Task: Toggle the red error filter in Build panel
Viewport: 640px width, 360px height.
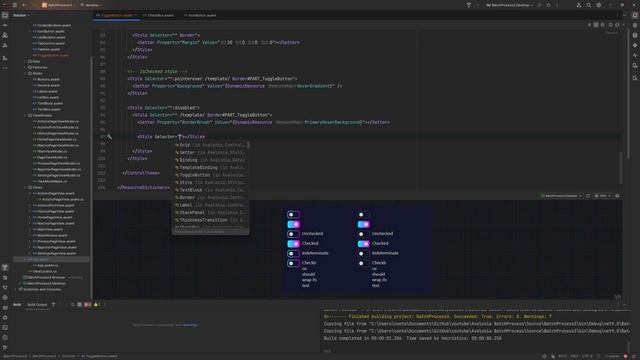Action: 87,304
